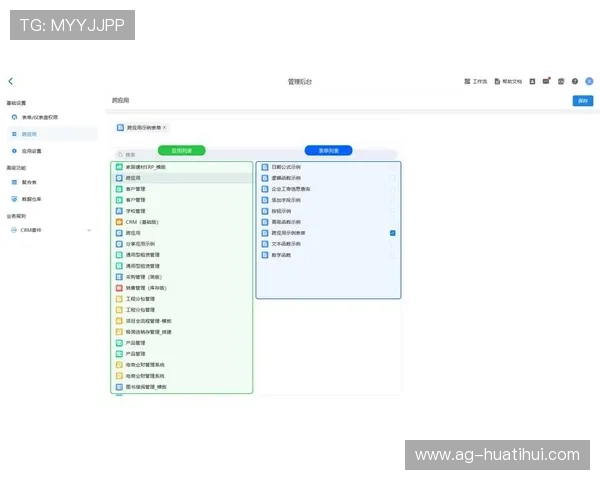600x480 pixels.
Task: Open 聚合表 in the sidebar
Action: click(x=52, y=182)
